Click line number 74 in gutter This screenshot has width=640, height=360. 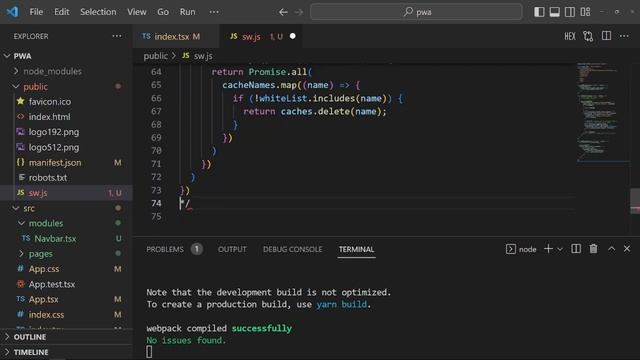tap(156, 203)
